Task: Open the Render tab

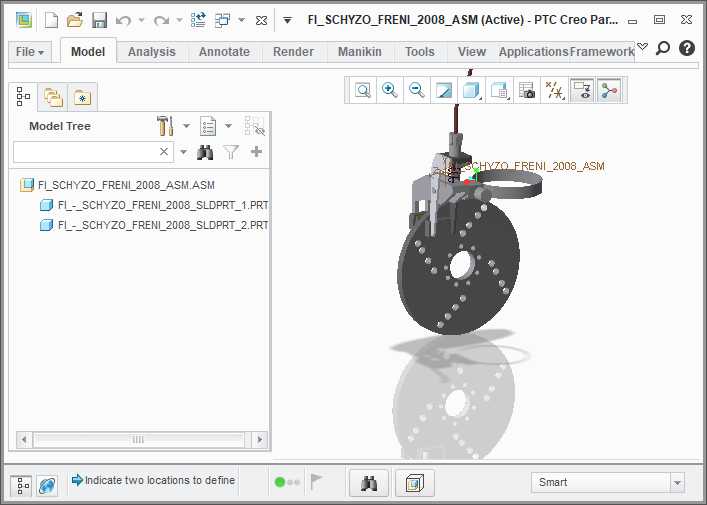Action: pos(293,52)
